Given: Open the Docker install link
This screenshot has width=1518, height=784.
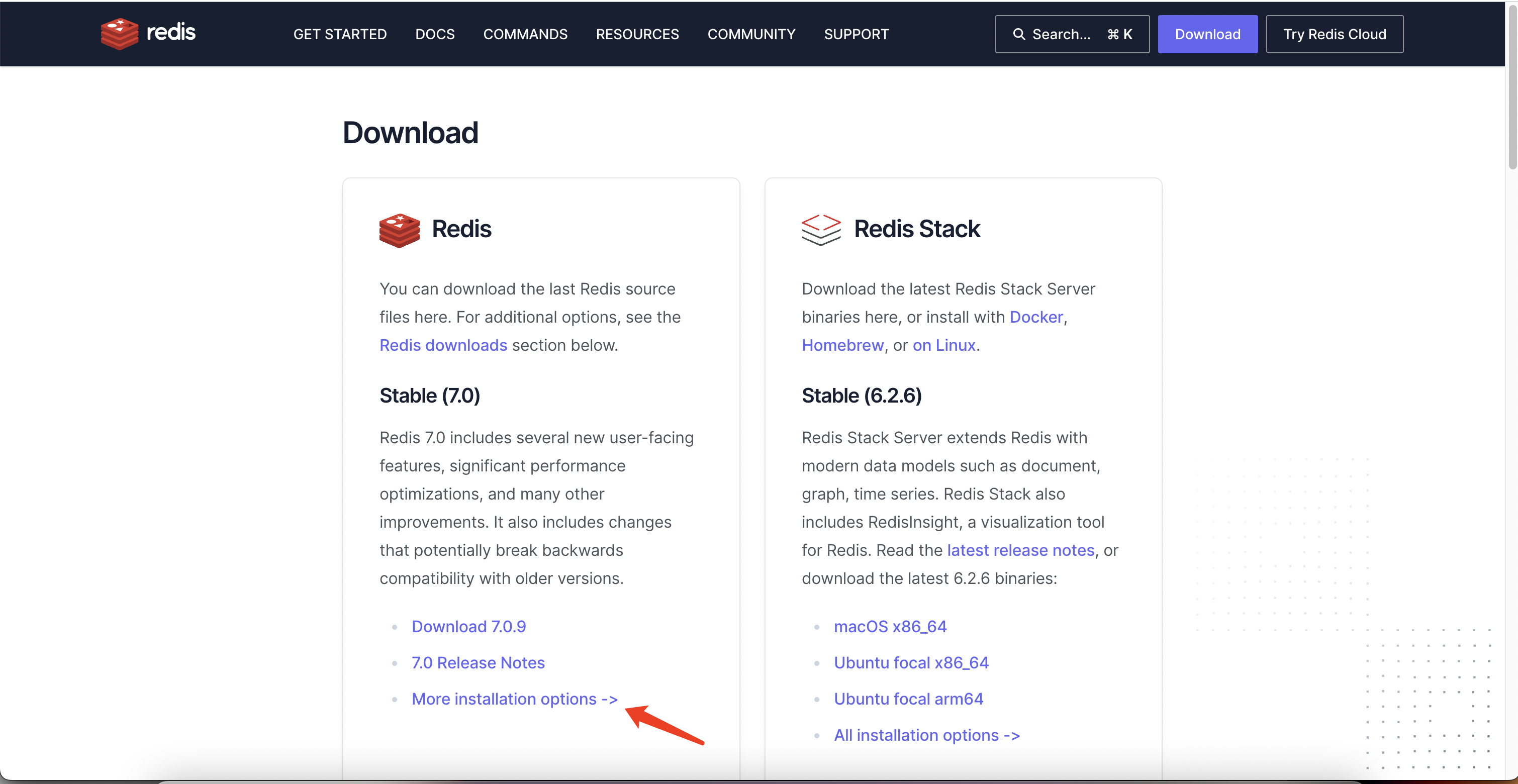Looking at the screenshot, I should pyautogui.click(x=1036, y=316).
